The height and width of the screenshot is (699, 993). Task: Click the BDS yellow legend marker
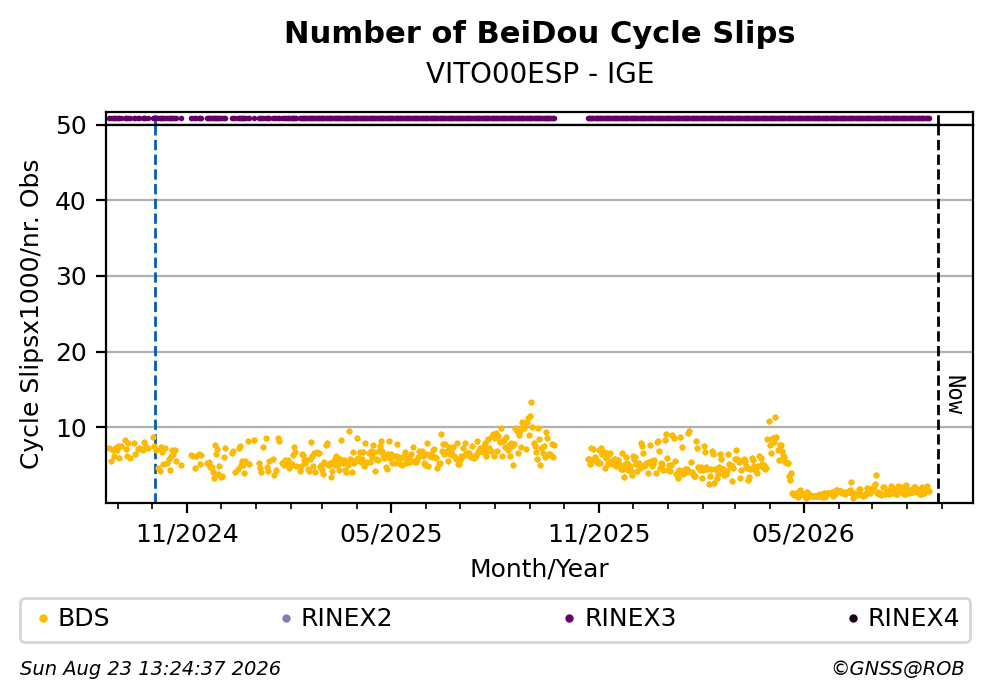(43, 619)
